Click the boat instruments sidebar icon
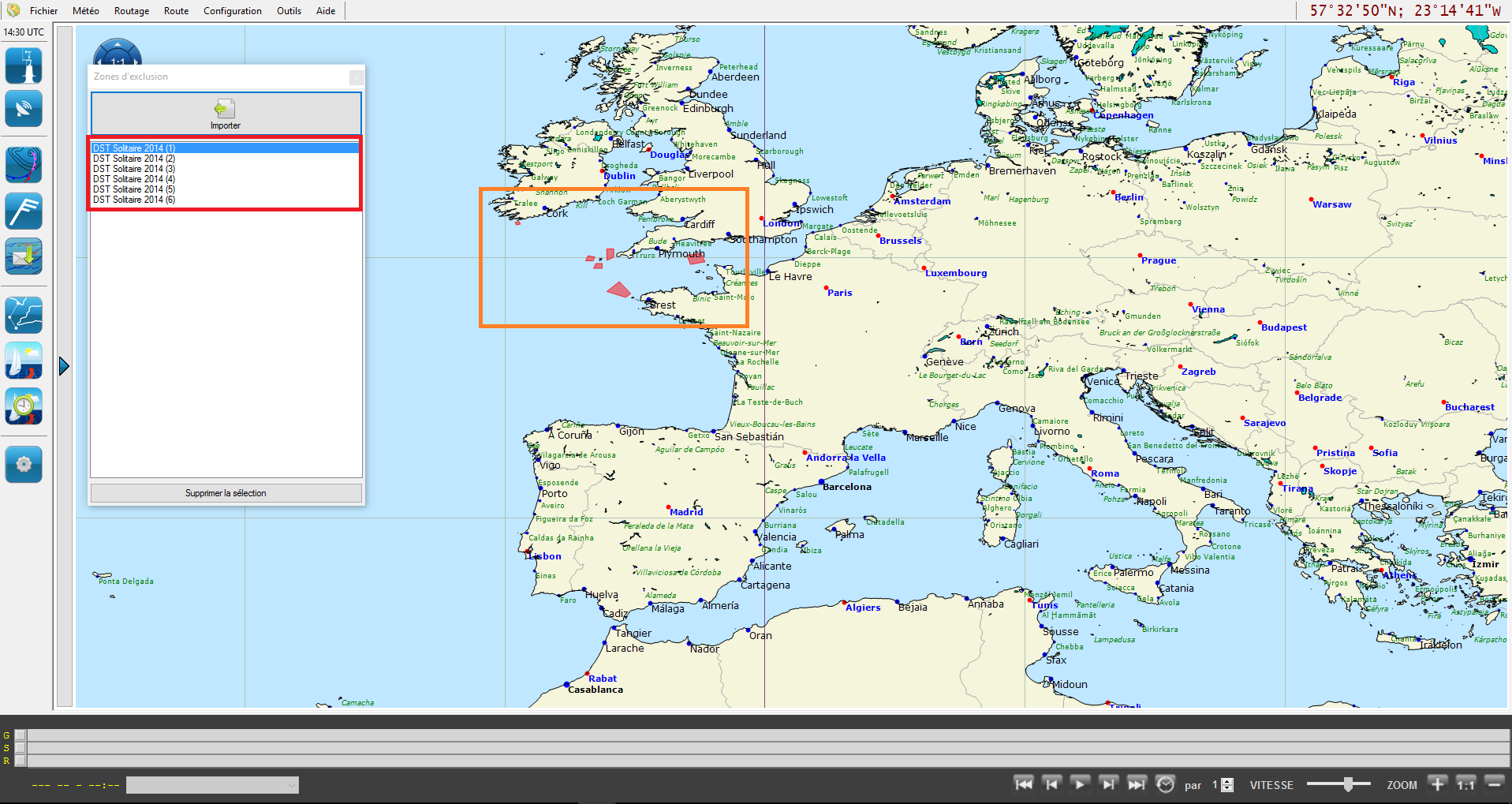1512x804 pixels. tap(24, 65)
